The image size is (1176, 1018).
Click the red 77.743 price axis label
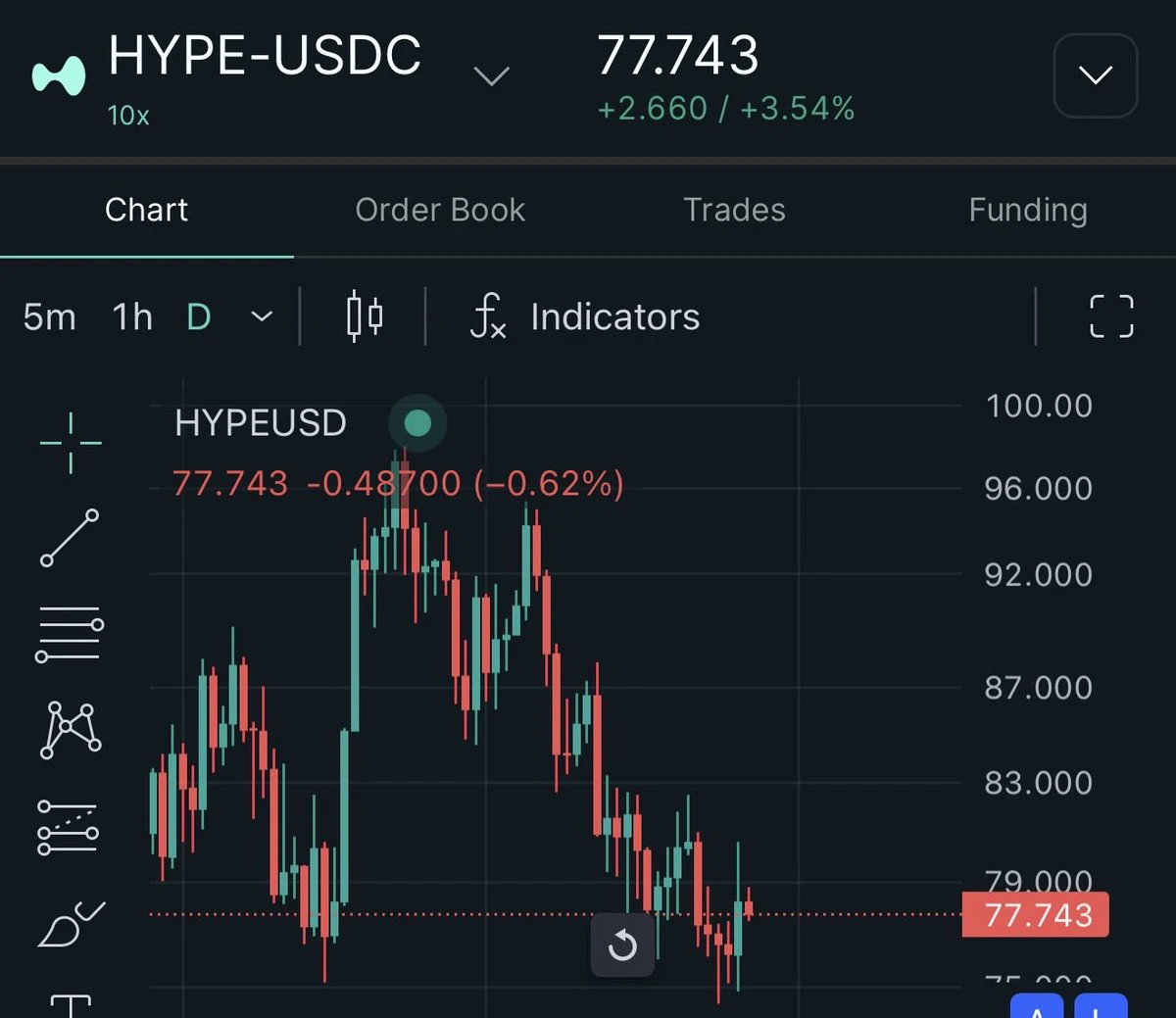pyautogui.click(x=1036, y=915)
